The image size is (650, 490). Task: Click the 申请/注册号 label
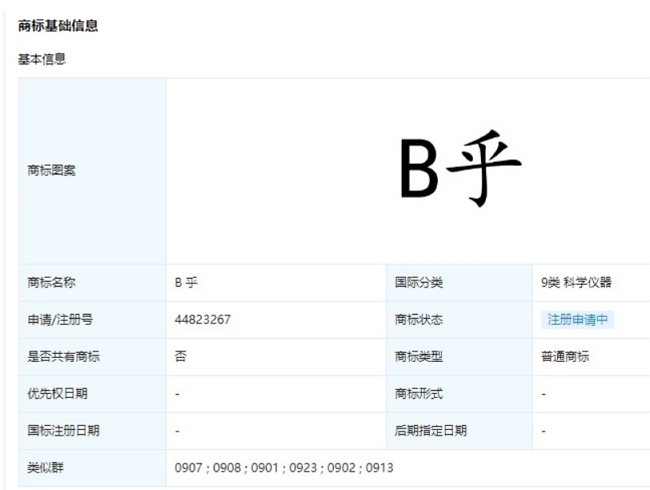click(60, 320)
